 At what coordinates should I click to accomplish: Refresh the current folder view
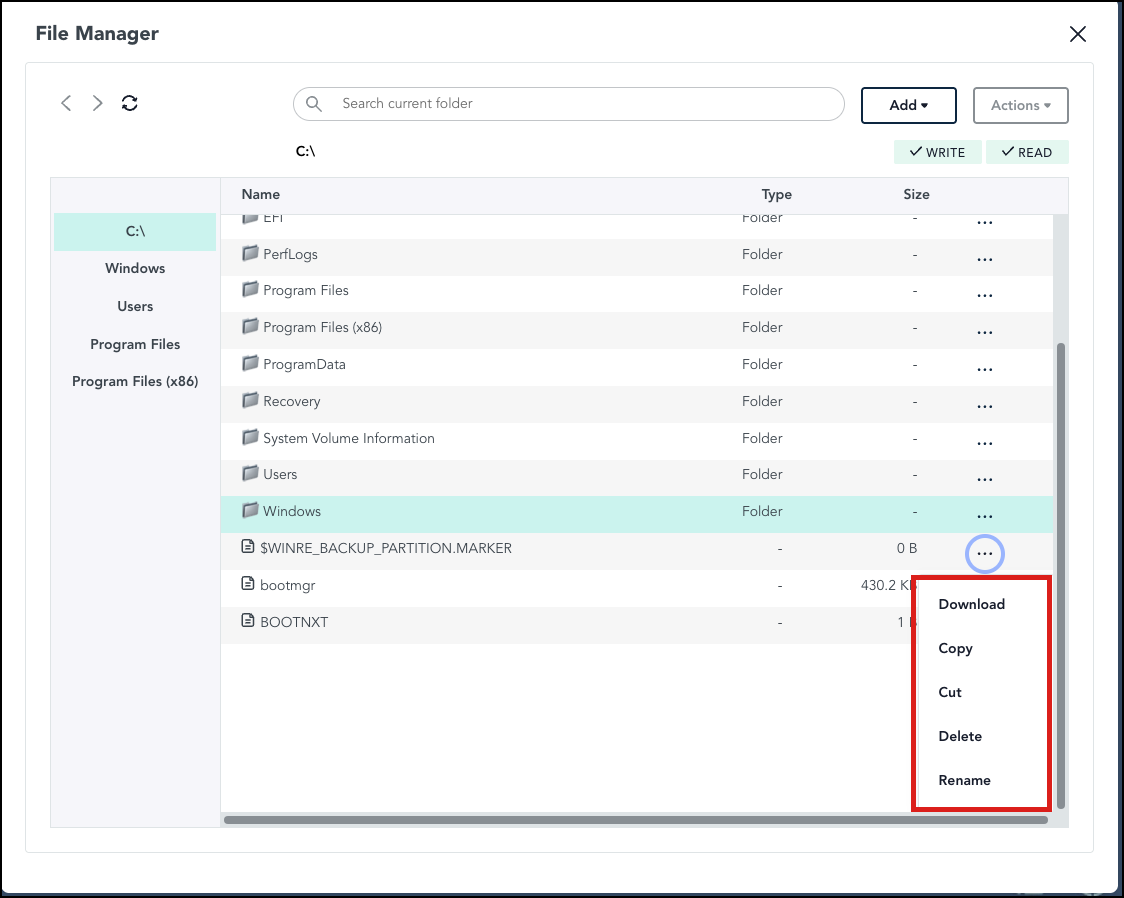tap(130, 103)
